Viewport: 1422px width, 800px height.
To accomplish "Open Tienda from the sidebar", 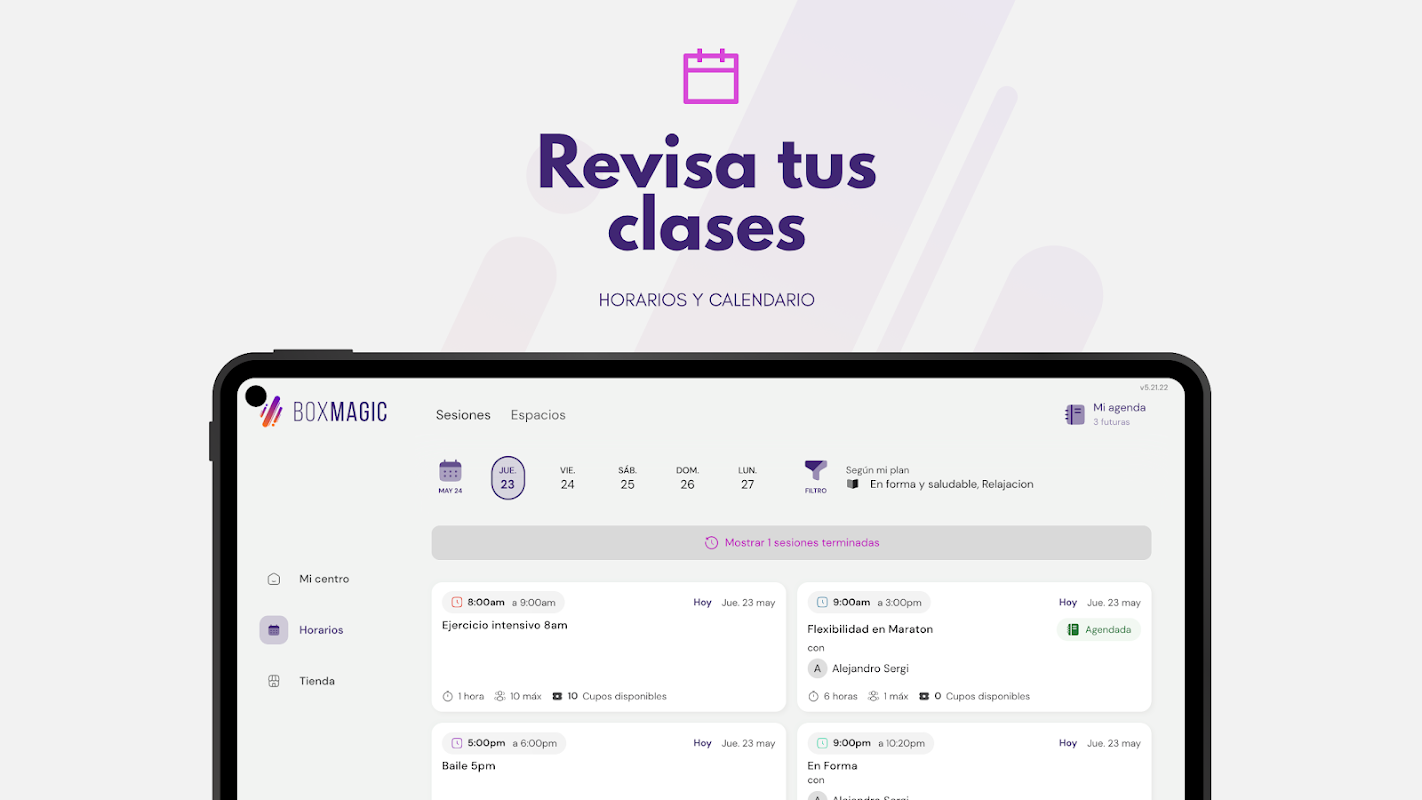I will coord(317,681).
